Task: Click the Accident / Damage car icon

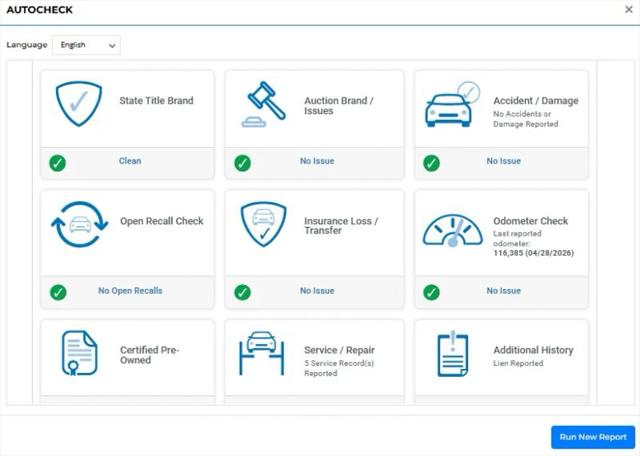Action: pyautogui.click(x=452, y=105)
